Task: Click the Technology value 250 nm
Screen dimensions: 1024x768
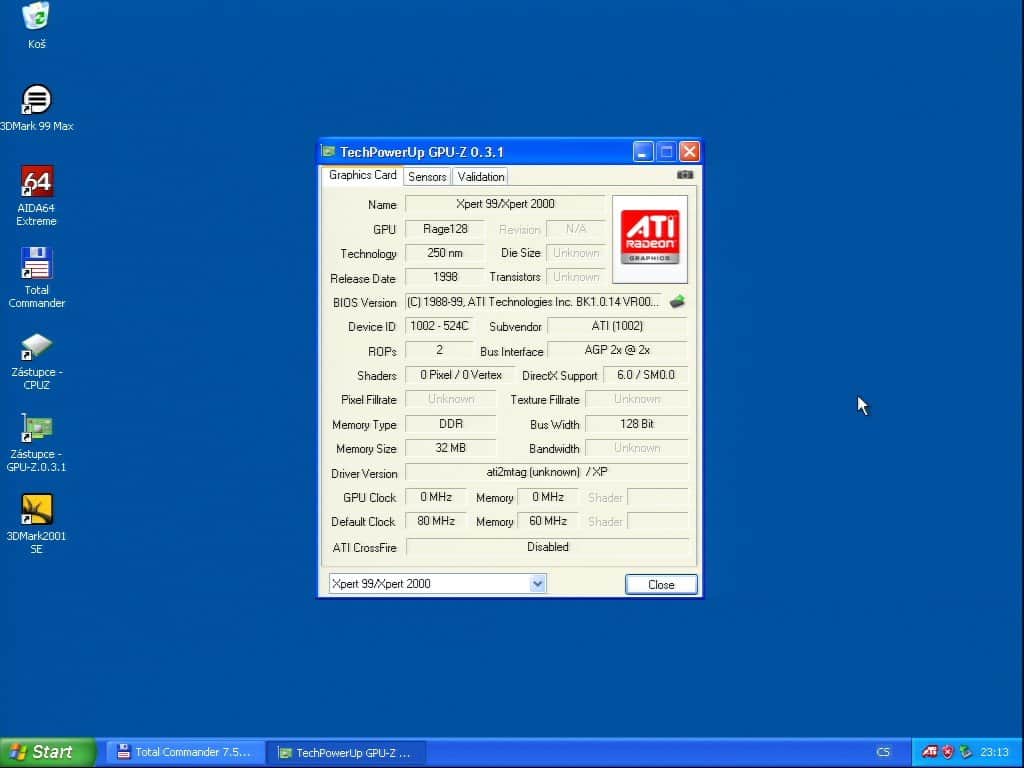Action: [x=445, y=253]
